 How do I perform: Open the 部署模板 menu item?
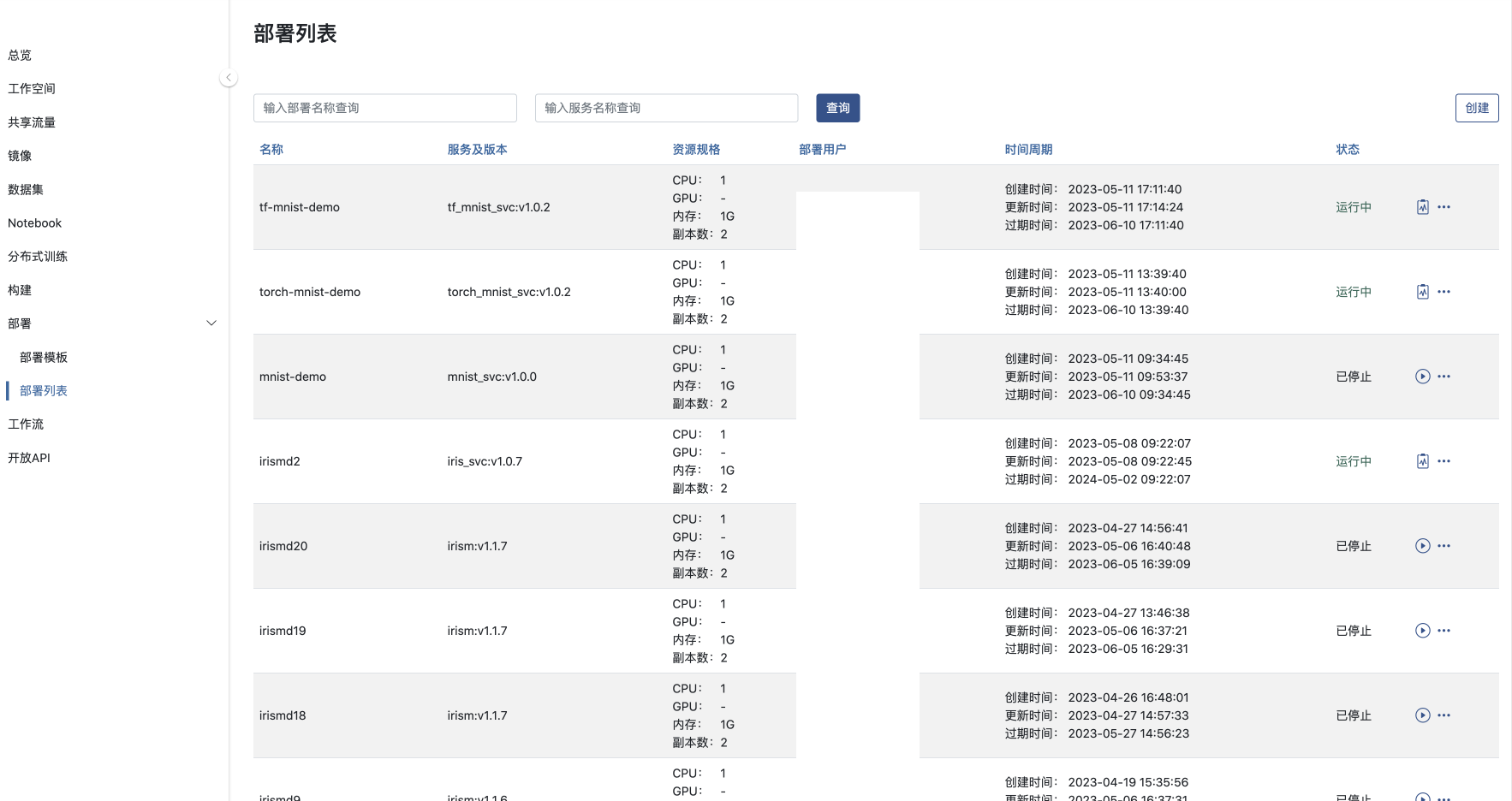tap(44, 358)
